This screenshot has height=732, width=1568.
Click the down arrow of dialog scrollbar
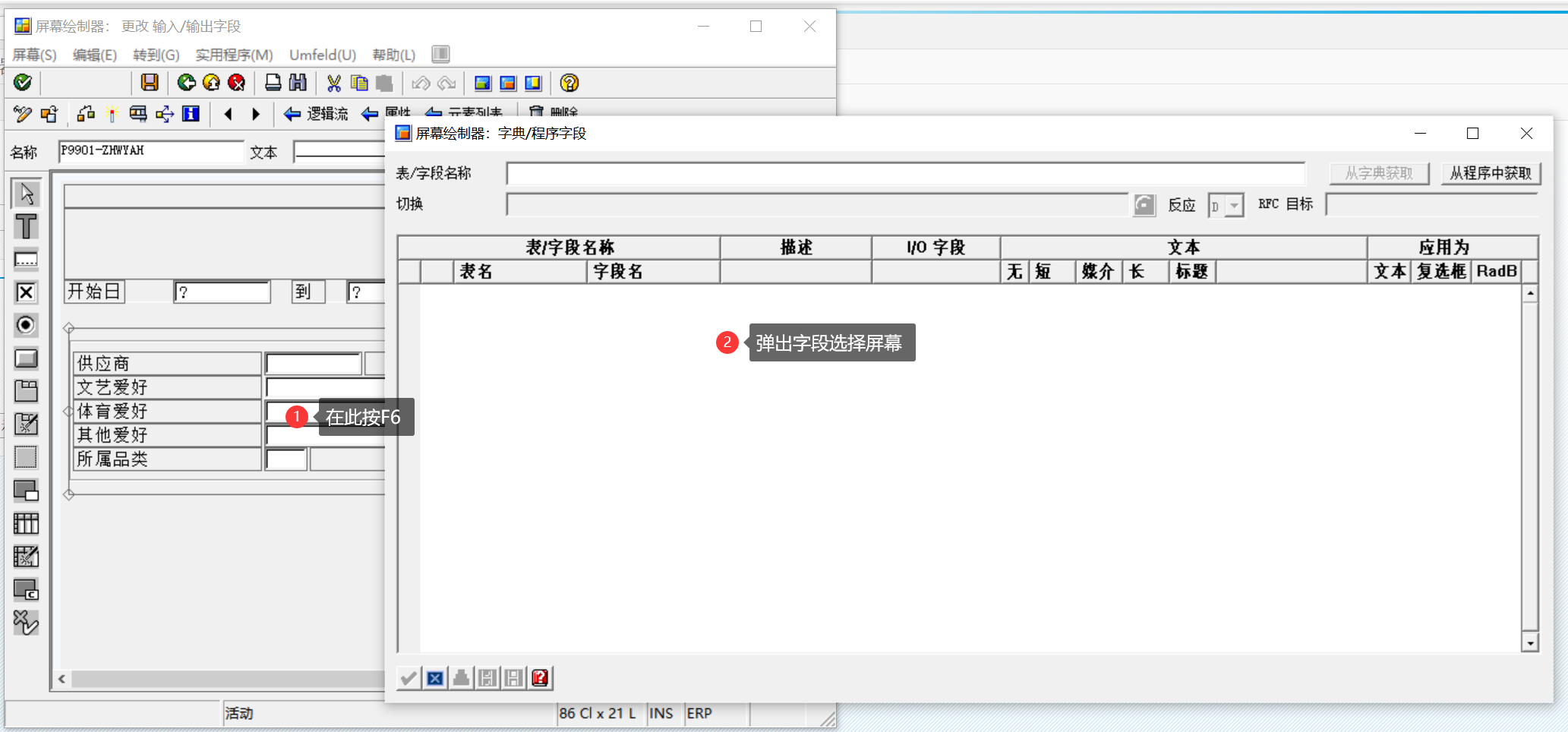1530,642
